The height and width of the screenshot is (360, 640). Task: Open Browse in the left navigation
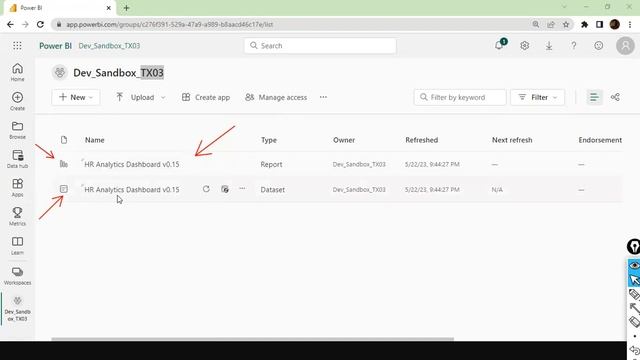tap(17, 130)
